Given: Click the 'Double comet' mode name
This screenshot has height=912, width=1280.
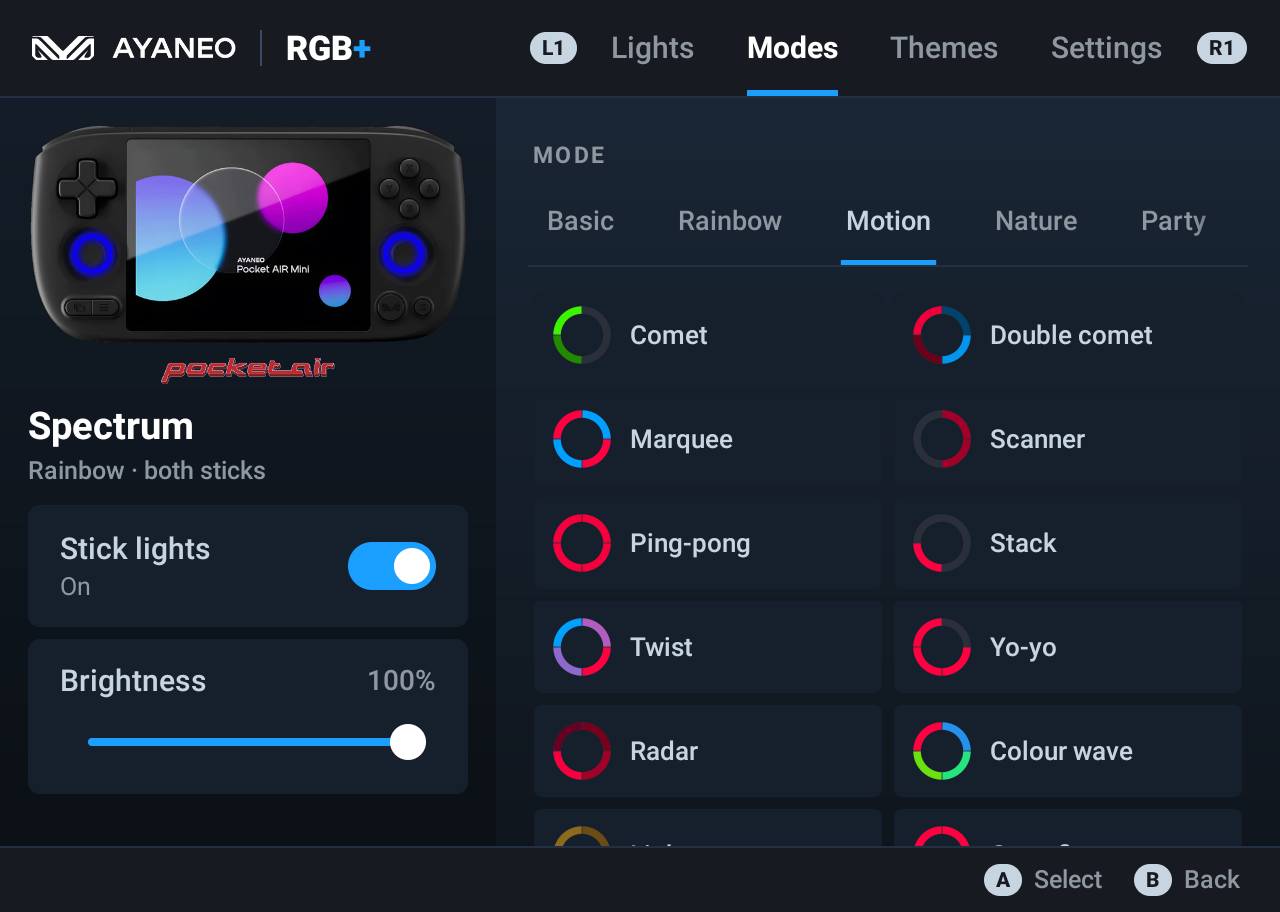Looking at the screenshot, I should pos(1071,335).
